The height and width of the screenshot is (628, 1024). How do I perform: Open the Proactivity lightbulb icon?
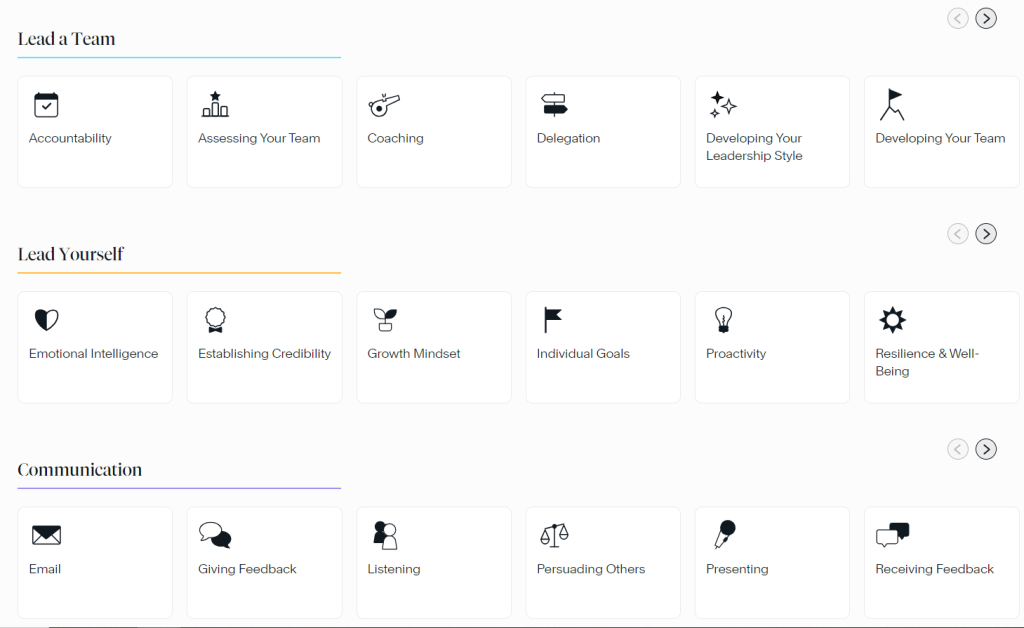(x=722, y=320)
